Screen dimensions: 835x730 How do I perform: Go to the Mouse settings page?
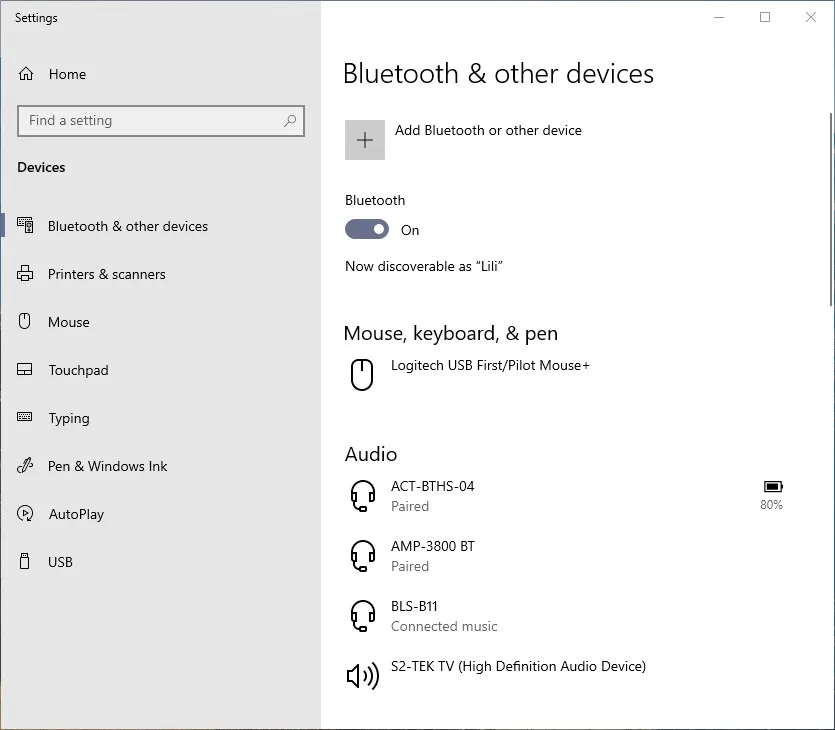pyautogui.click(x=68, y=322)
